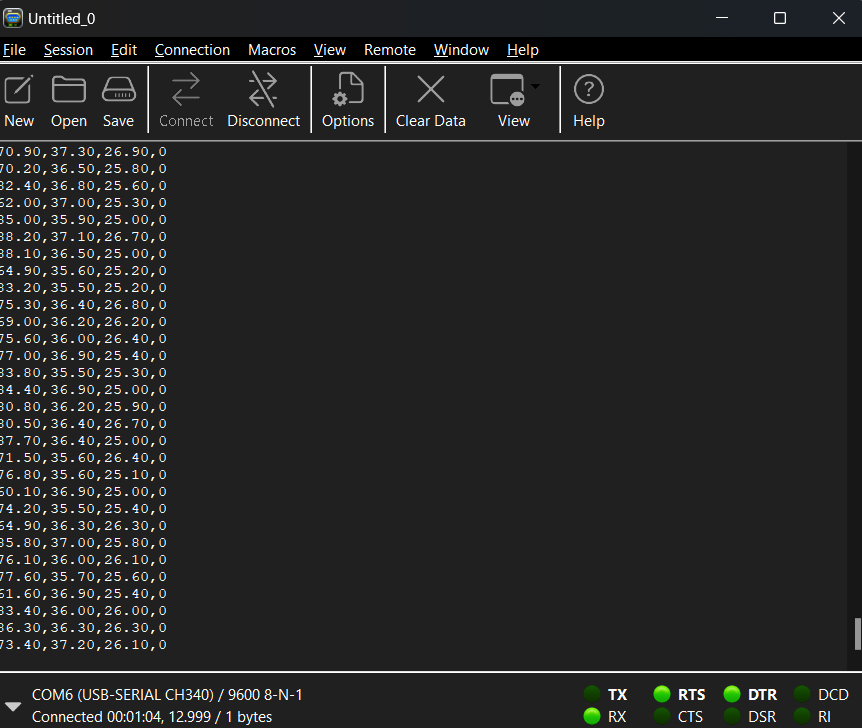Click the DSR status LED
Screen dimensions: 862x728
tap(732, 716)
